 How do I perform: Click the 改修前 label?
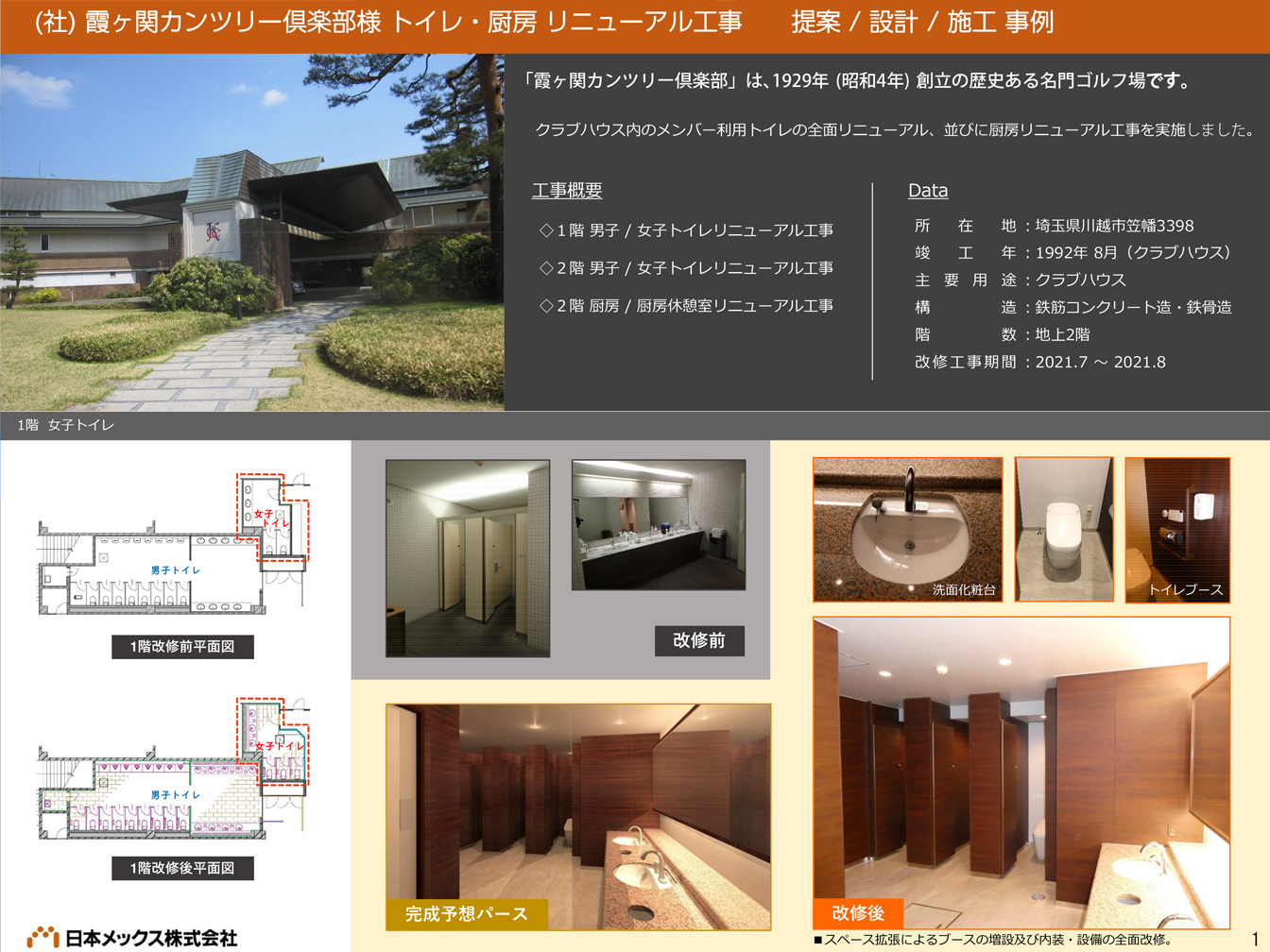click(699, 640)
